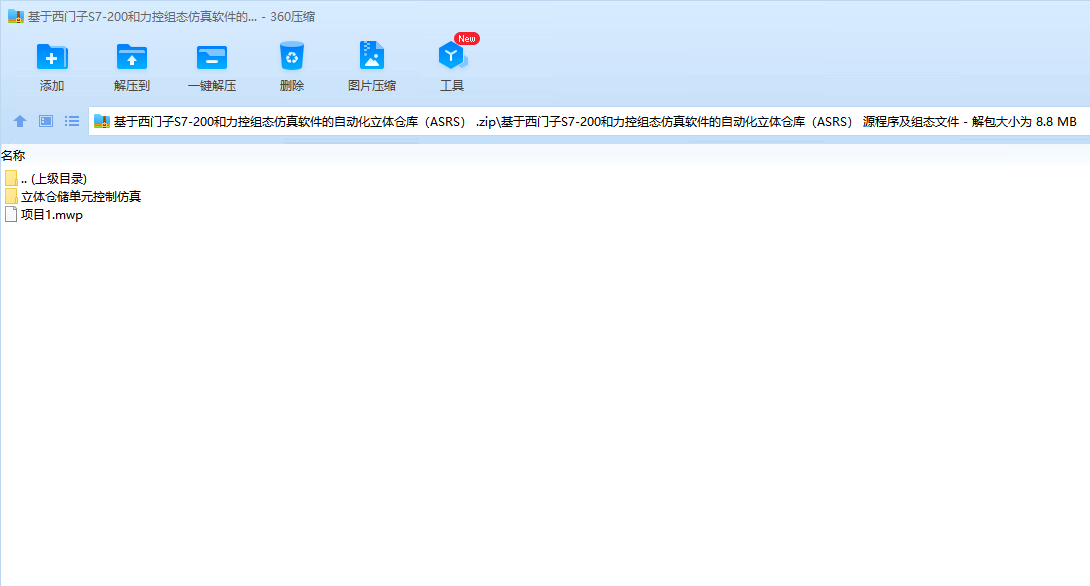This screenshot has width=1090, height=586.
Task: Click the archive path address field
Action: click(x=588, y=122)
